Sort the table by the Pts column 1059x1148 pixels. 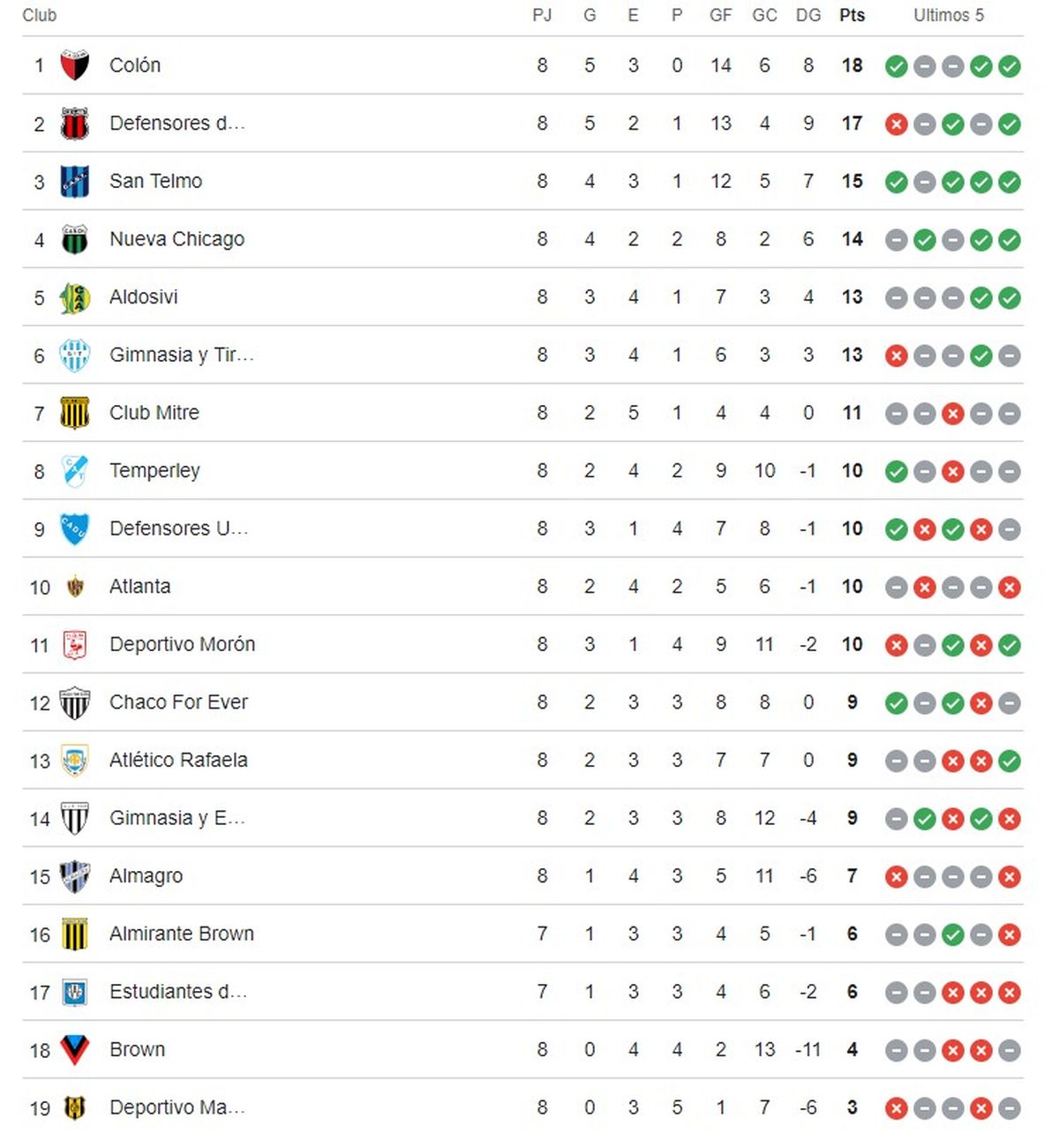click(x=851, y=15)
